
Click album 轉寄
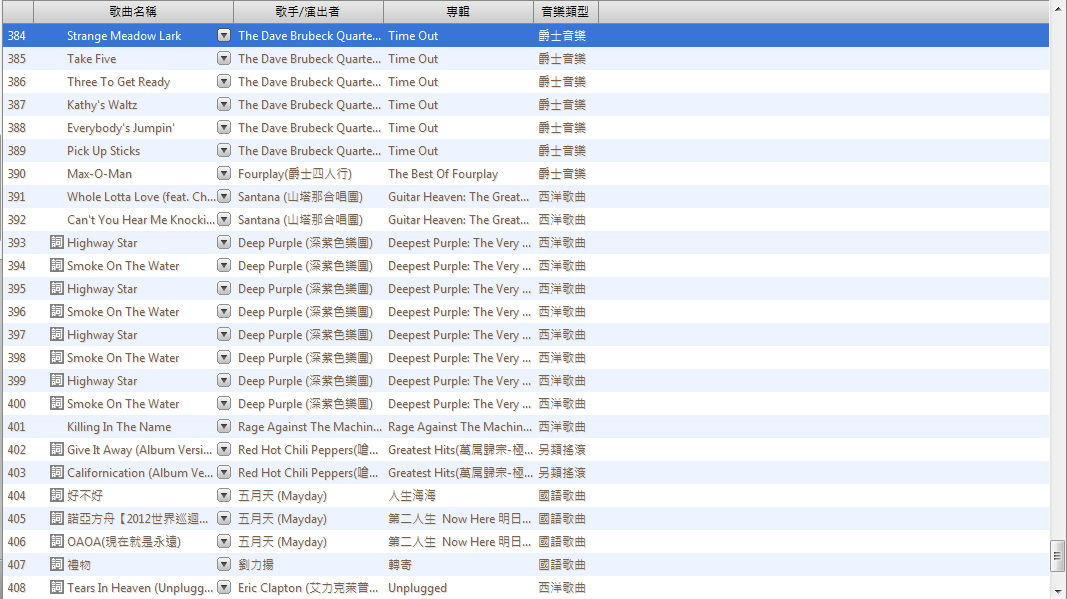pyautogui.click(x=399, y=564)
